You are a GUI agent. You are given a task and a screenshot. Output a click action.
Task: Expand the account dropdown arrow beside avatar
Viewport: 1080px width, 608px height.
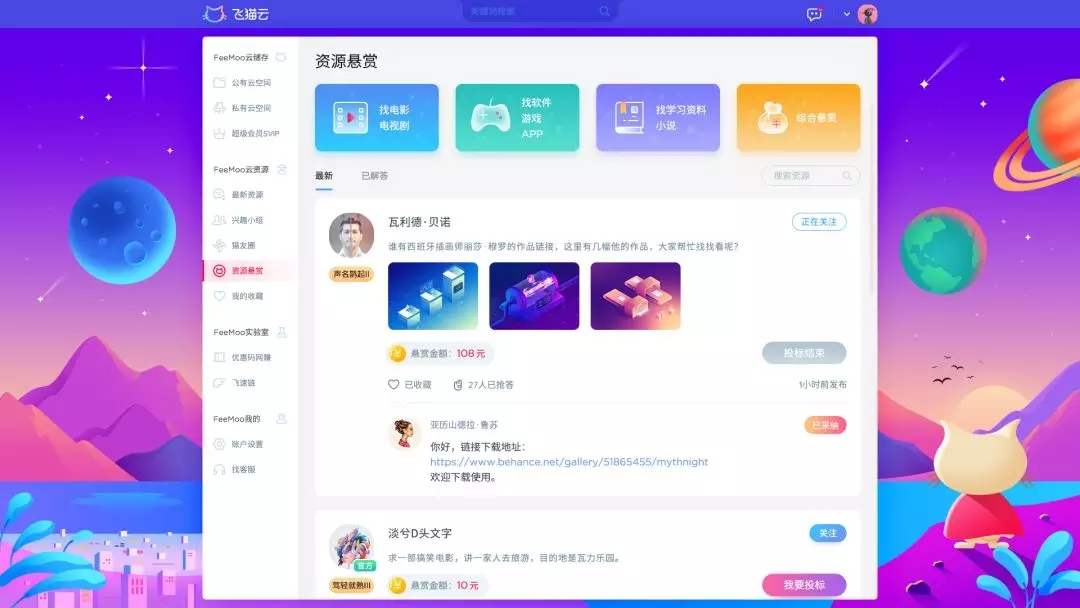click(x=846, y=14)
